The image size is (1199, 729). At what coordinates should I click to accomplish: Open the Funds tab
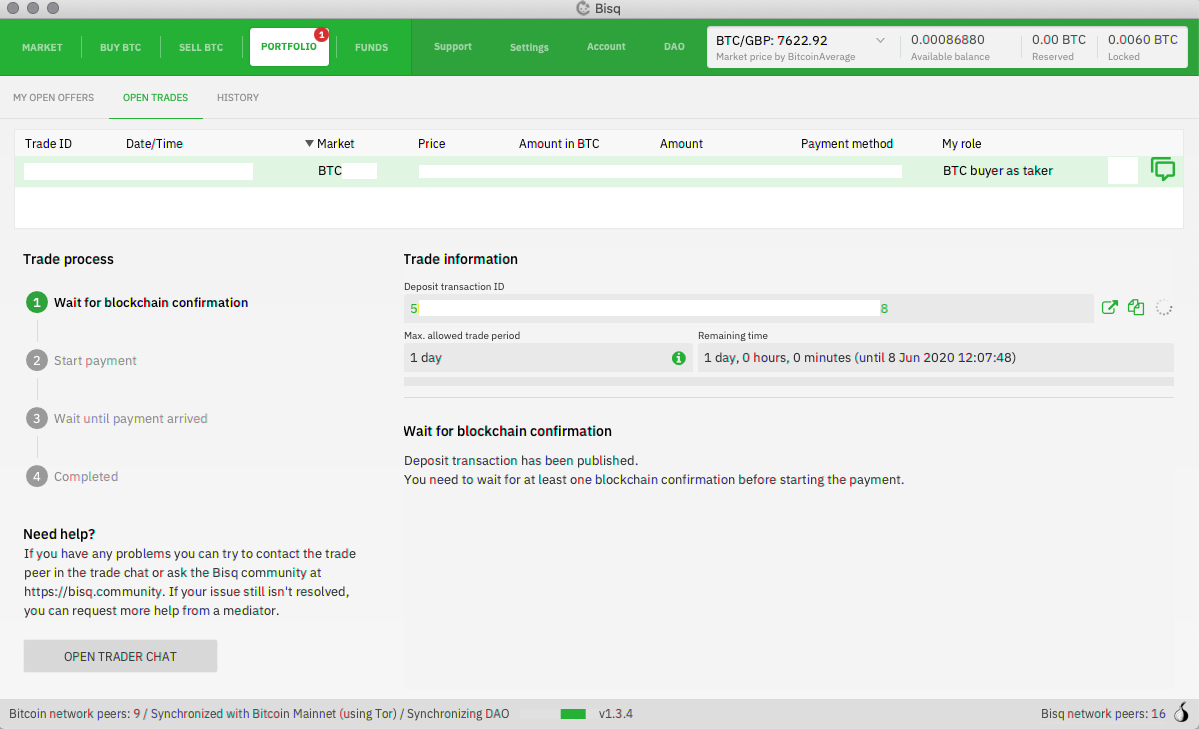[x=372, y=47]
